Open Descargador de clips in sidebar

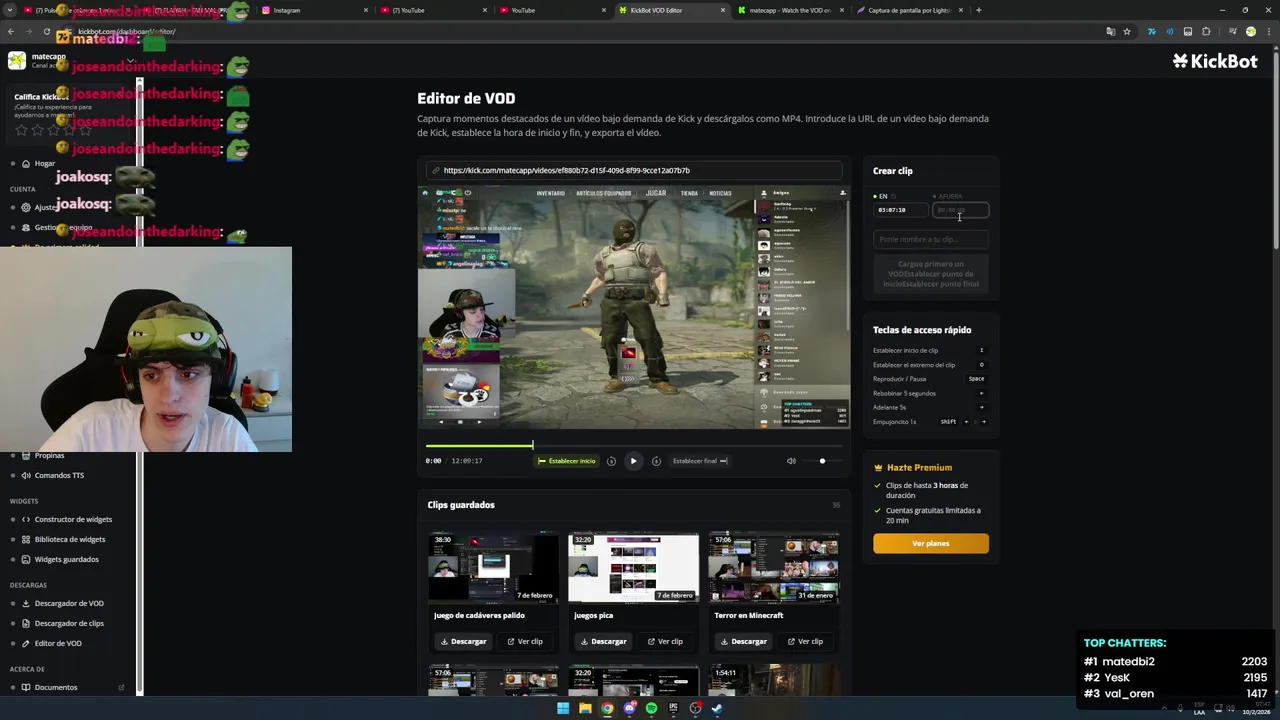click(x=69, y=623)
